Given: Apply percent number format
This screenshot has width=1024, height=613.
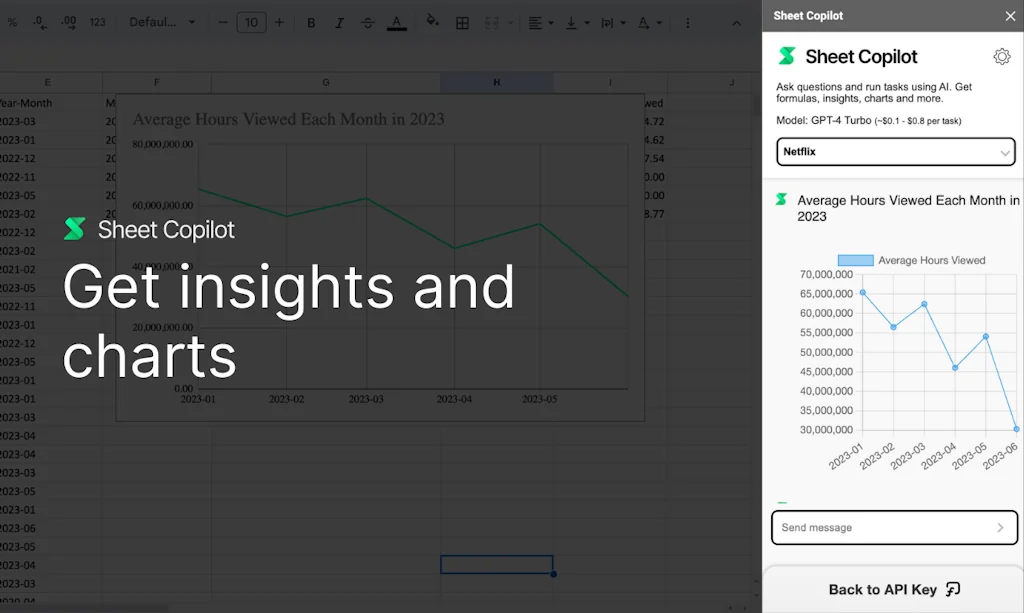Looking at the screenshot, I should (14, 22).
